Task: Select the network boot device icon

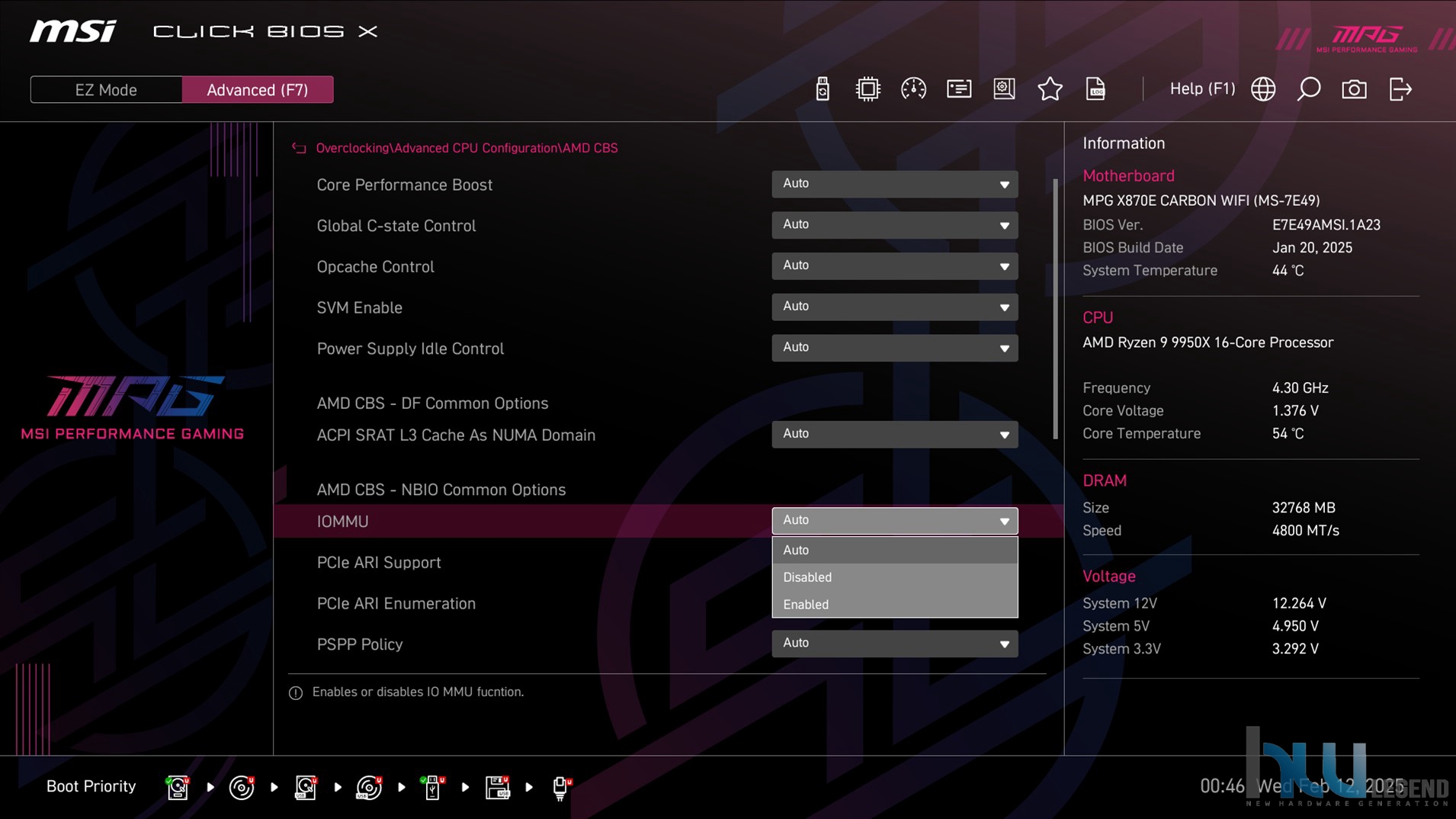Action: pos(561,787)
